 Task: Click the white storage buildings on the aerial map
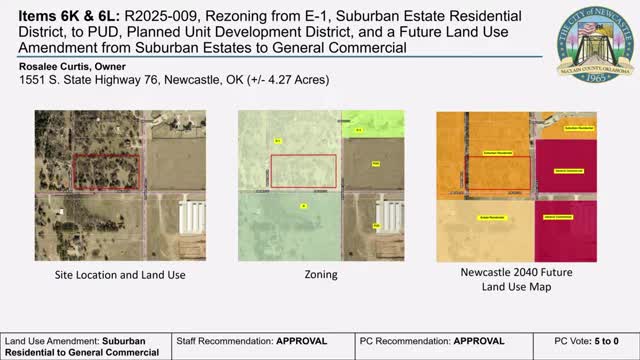(x=192, y=218)
